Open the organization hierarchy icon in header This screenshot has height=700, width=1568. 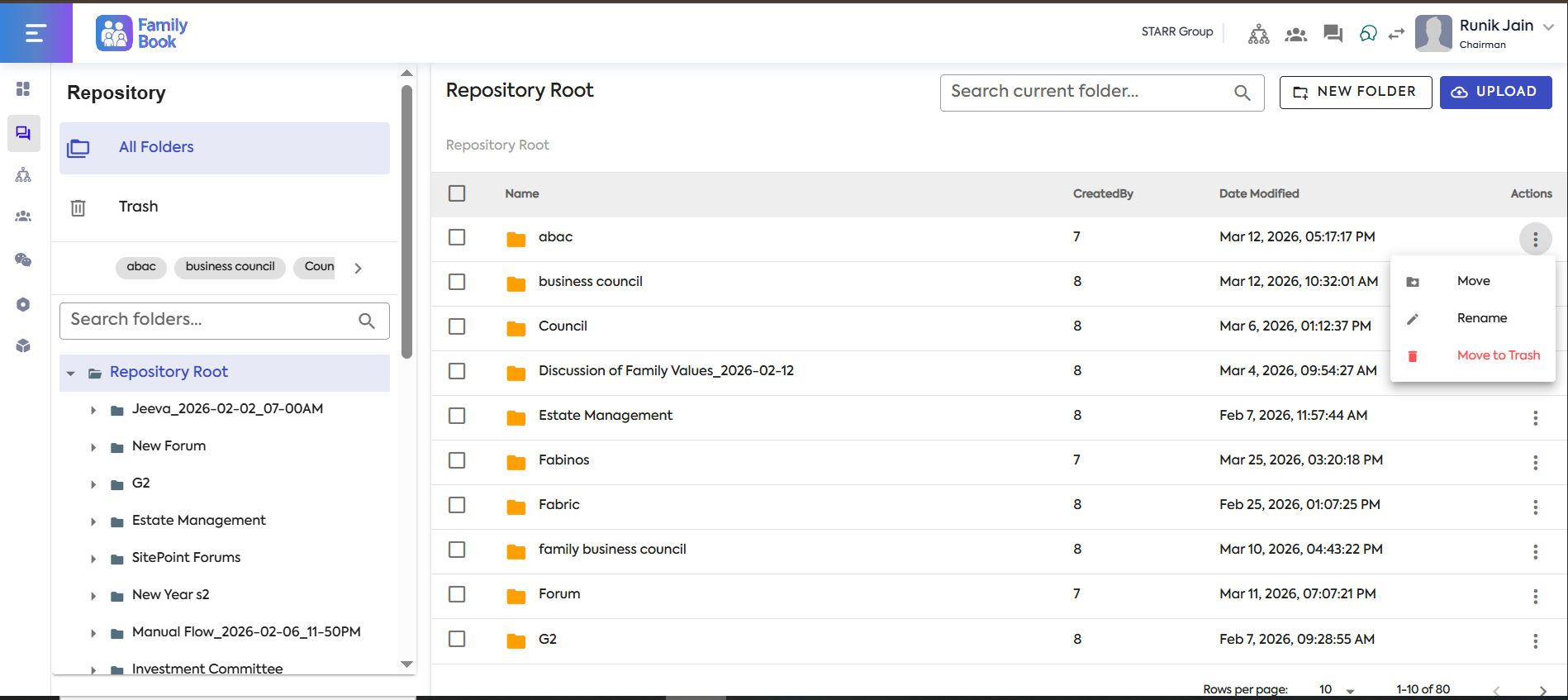1259,34
